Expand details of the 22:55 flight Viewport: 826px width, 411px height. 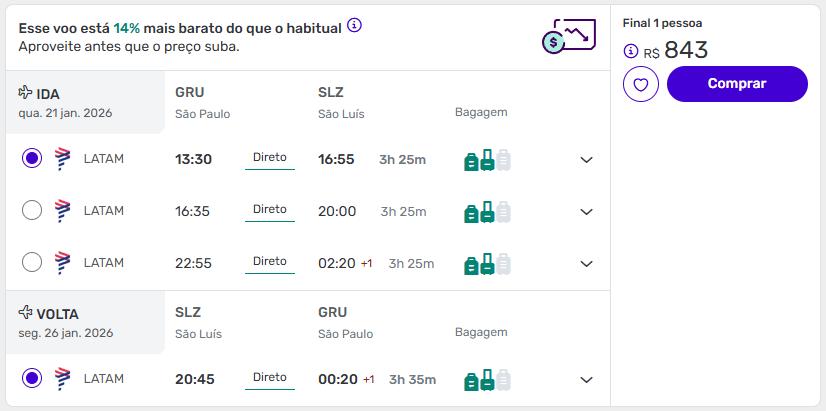587,263
